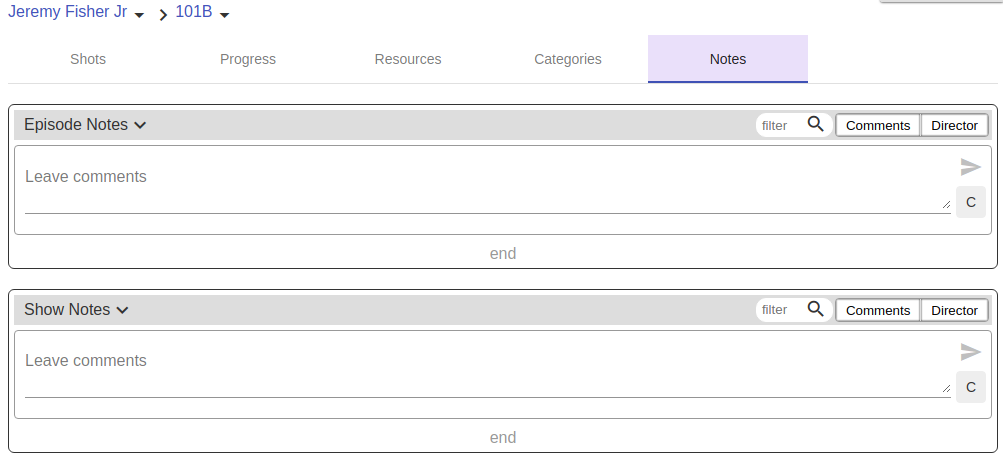Click the search icon in Show Notes
This screenshot has width=1003, height=461.
pyautogui.click(x=816, y=309)
